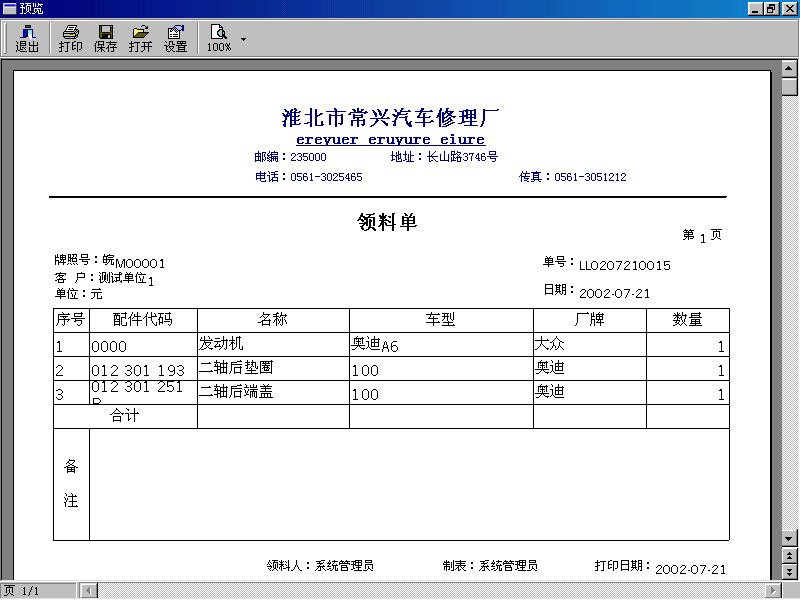Click the 退出 (Exit) toolbar icon

[x=27, y=39]
